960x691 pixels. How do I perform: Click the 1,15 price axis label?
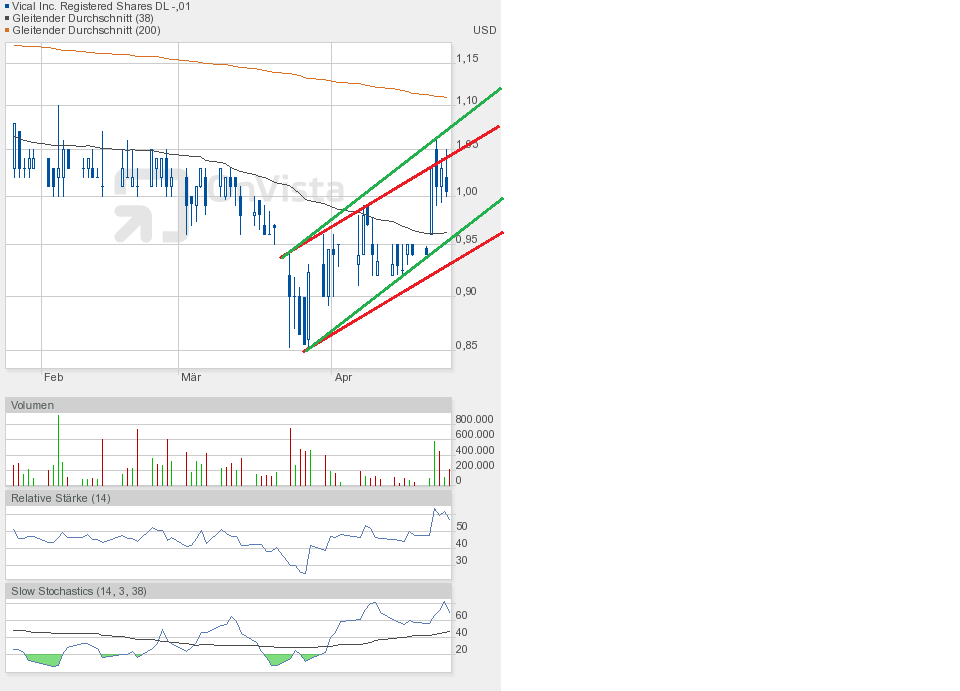(x=467, y=58)
